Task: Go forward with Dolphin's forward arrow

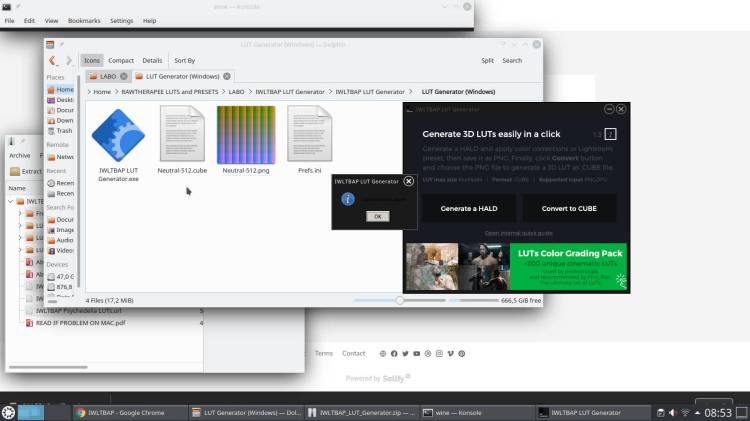Action: [x=68, y=60]
